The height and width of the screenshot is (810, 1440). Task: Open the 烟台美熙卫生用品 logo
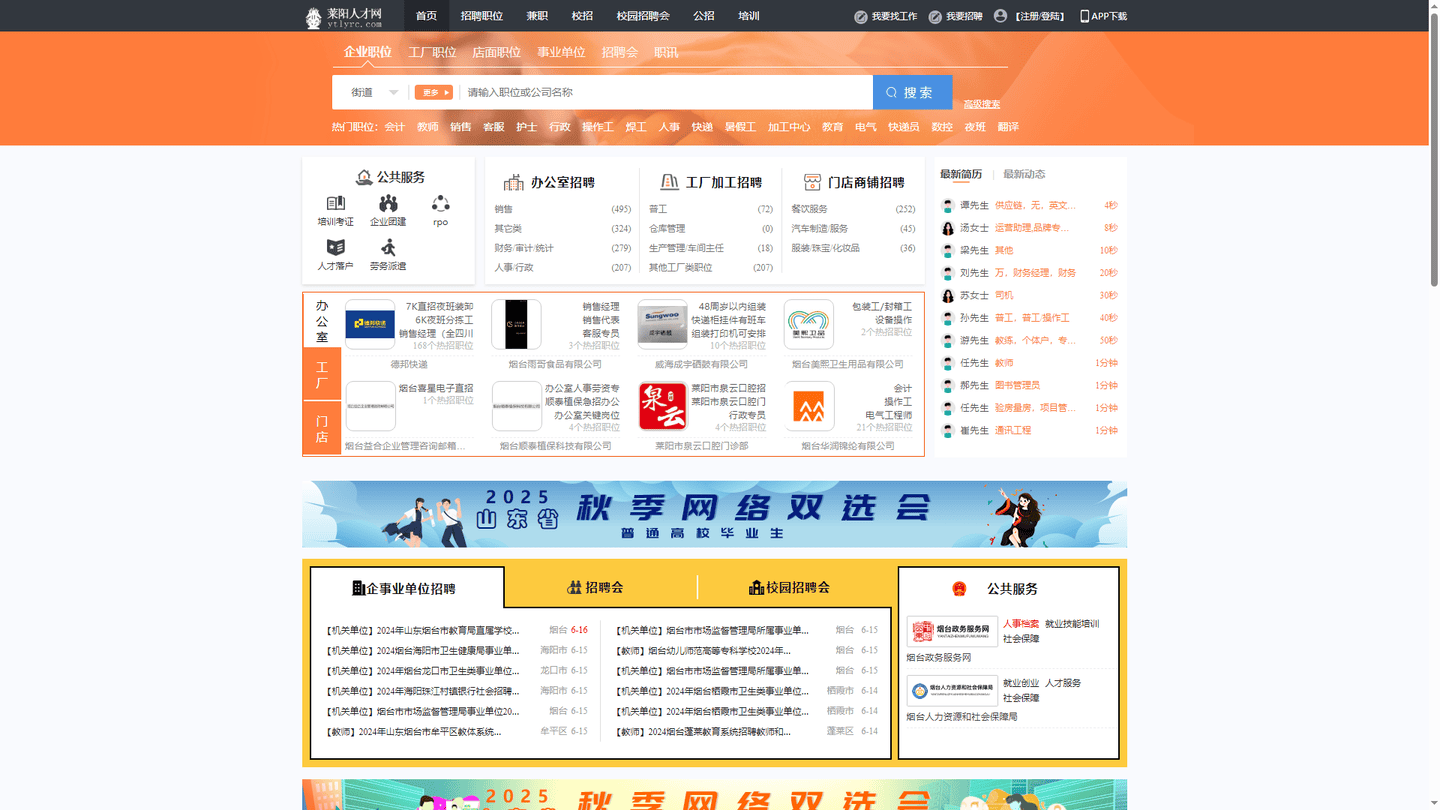(x=809, y=325)
